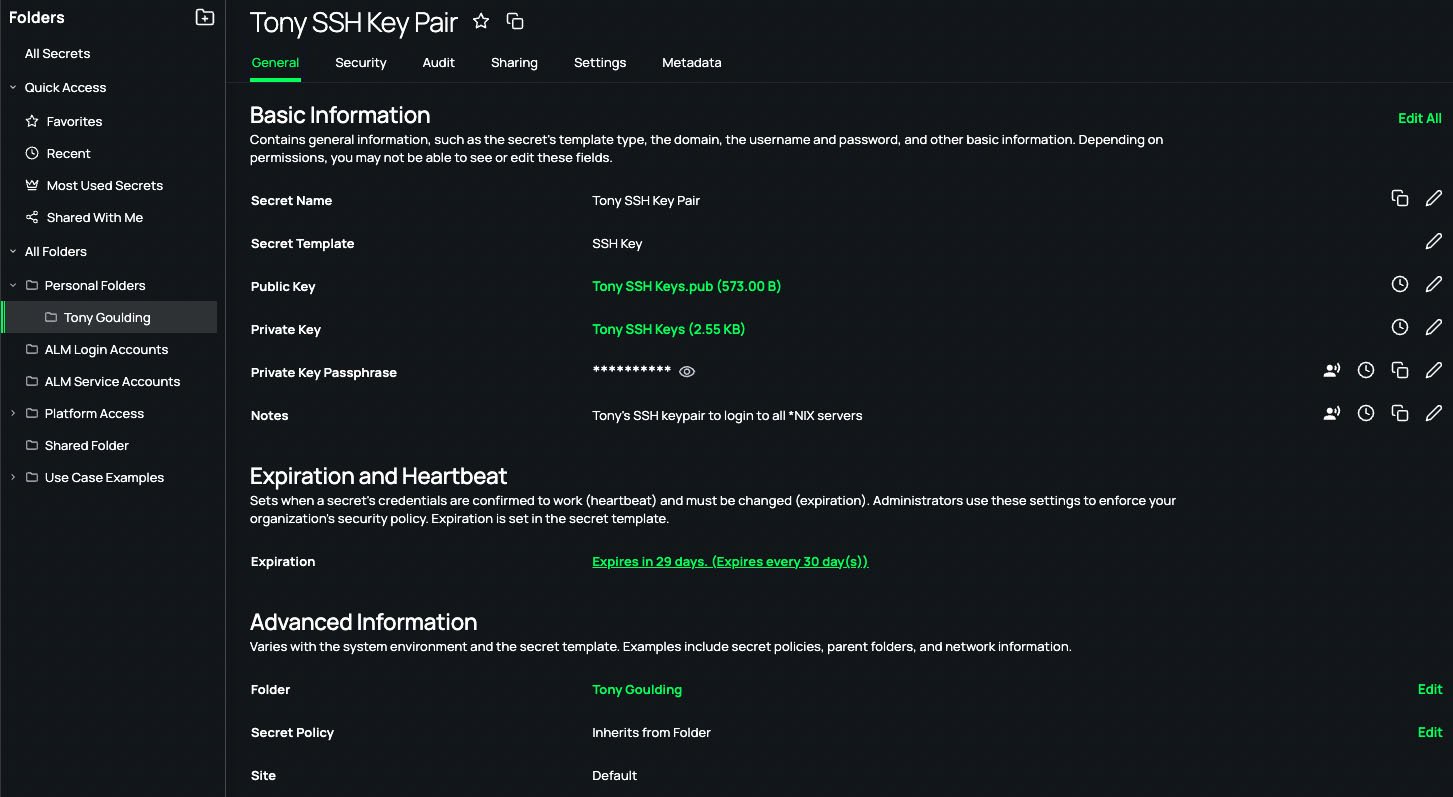This screenshot has width=1453, height=797.
Task: Copy the Secret Name value
Action: (x=1399, y=198)
